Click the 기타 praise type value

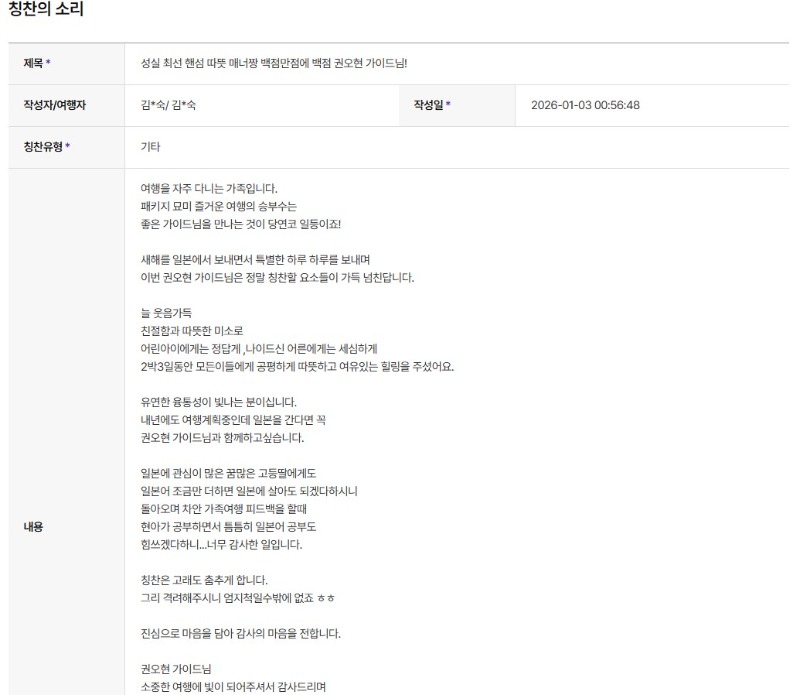151,147
